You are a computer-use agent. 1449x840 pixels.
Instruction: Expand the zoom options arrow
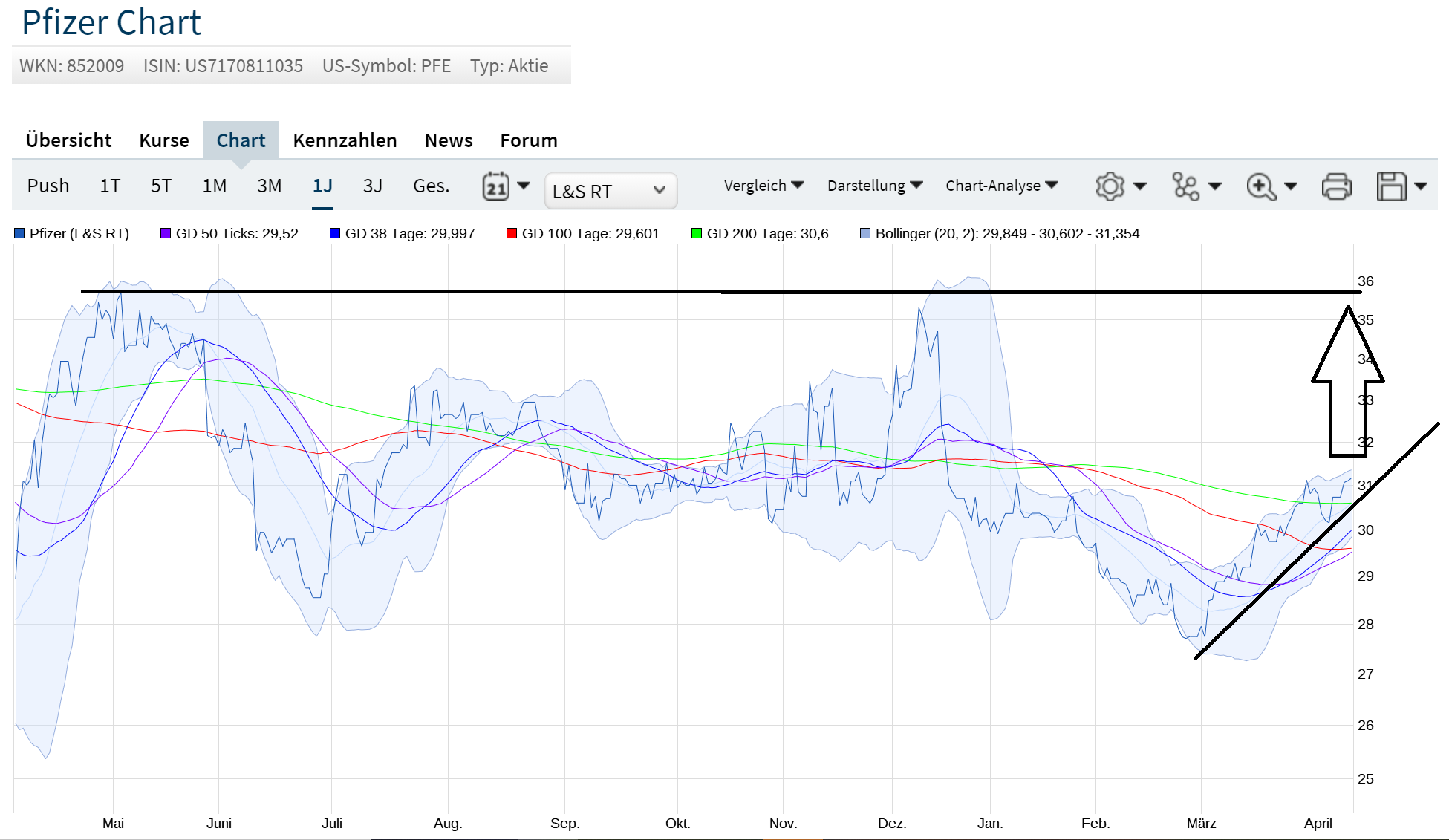(1291, 186)
